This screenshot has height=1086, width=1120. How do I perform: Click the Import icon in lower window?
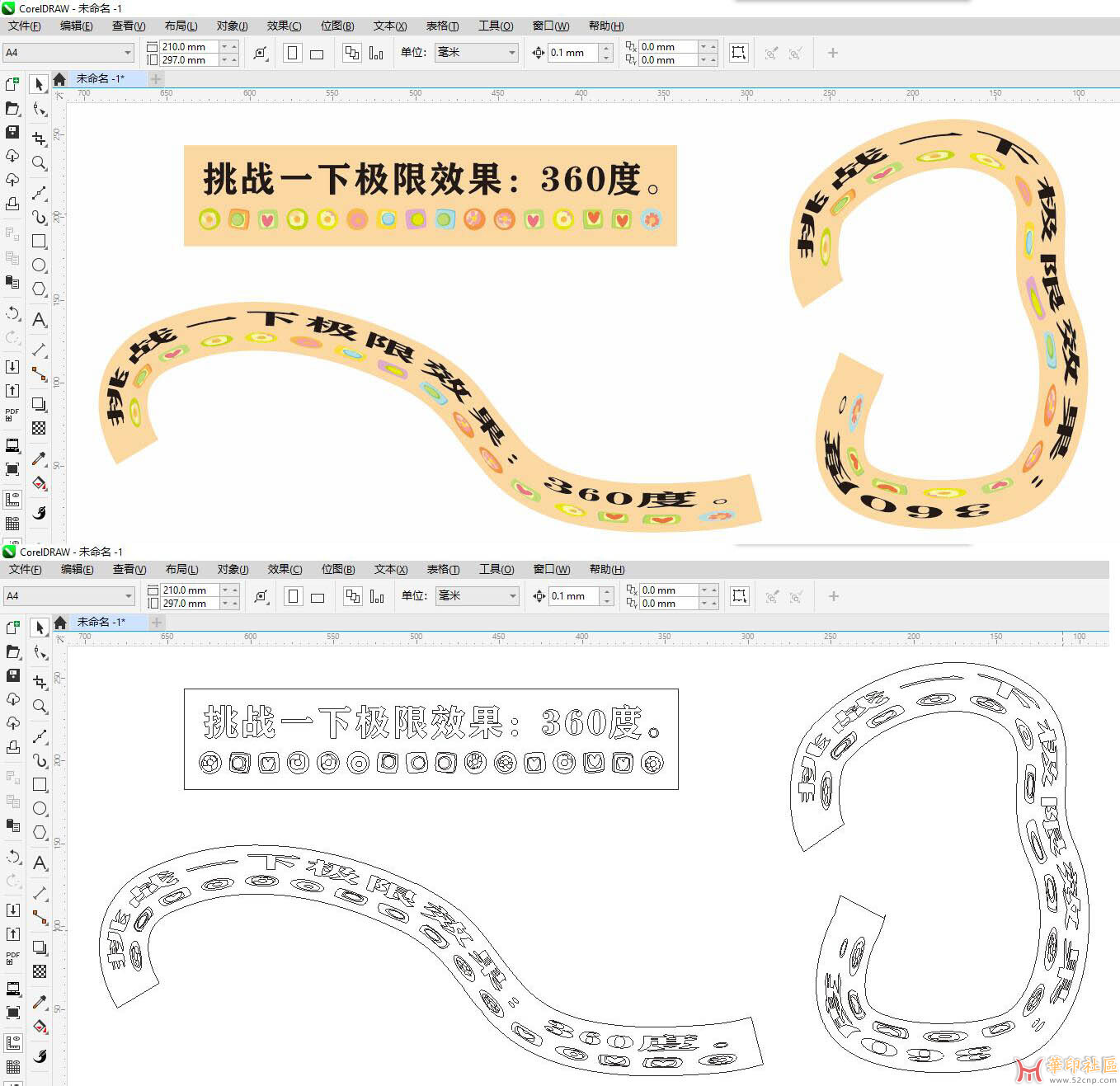(13, 910)
